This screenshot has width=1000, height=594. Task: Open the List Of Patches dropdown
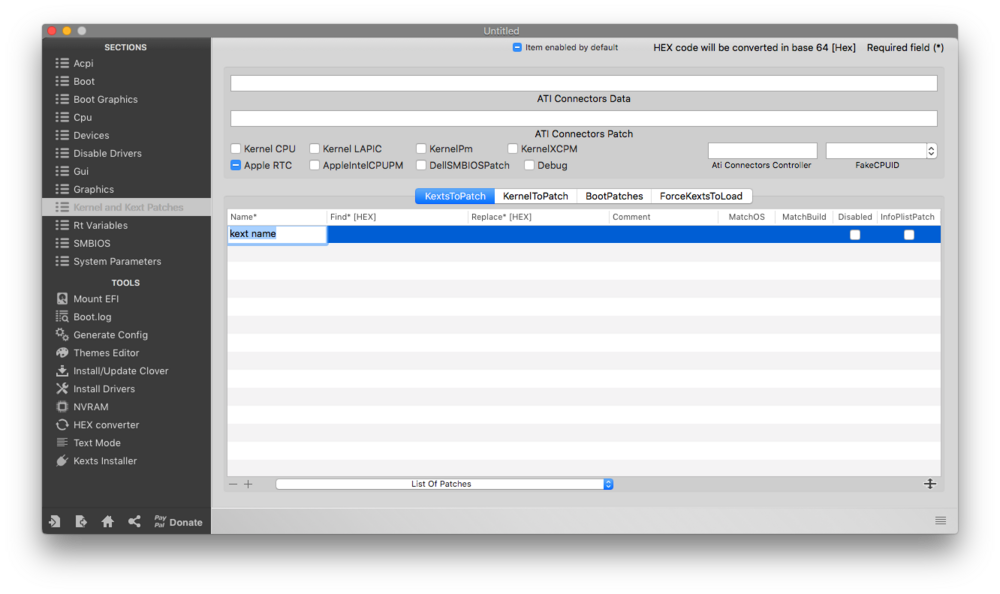click(444, 484)
